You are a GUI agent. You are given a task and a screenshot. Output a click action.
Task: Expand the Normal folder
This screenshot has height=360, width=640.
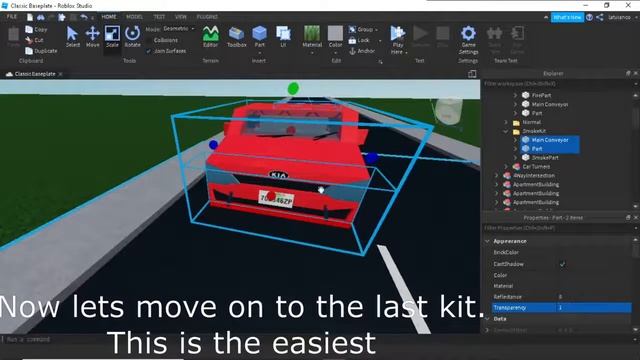pos(506,122)
